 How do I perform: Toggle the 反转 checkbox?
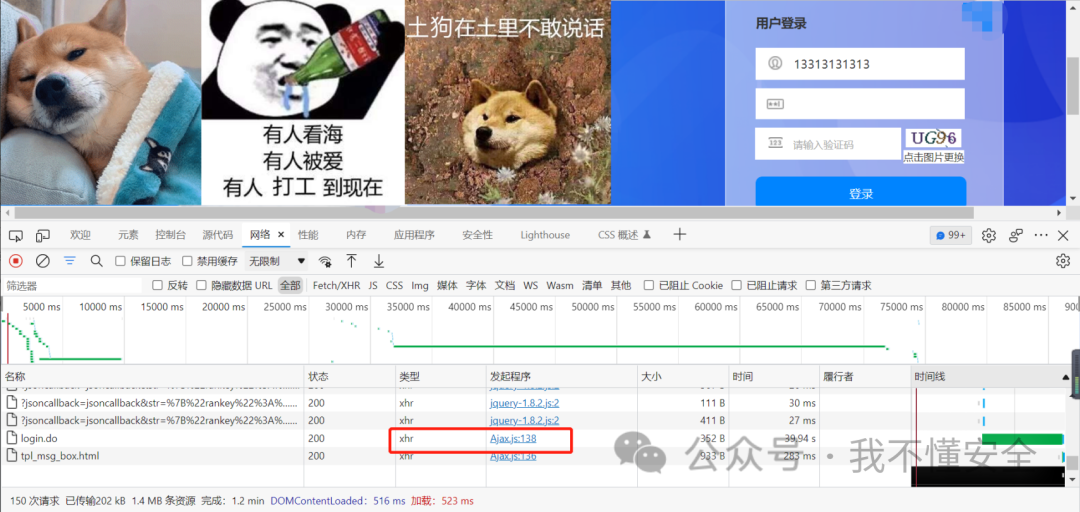[x=157, y=285]
